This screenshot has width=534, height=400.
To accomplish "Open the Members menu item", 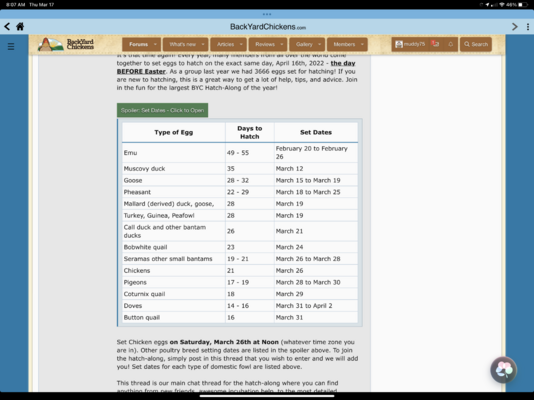I will [344, 44].
